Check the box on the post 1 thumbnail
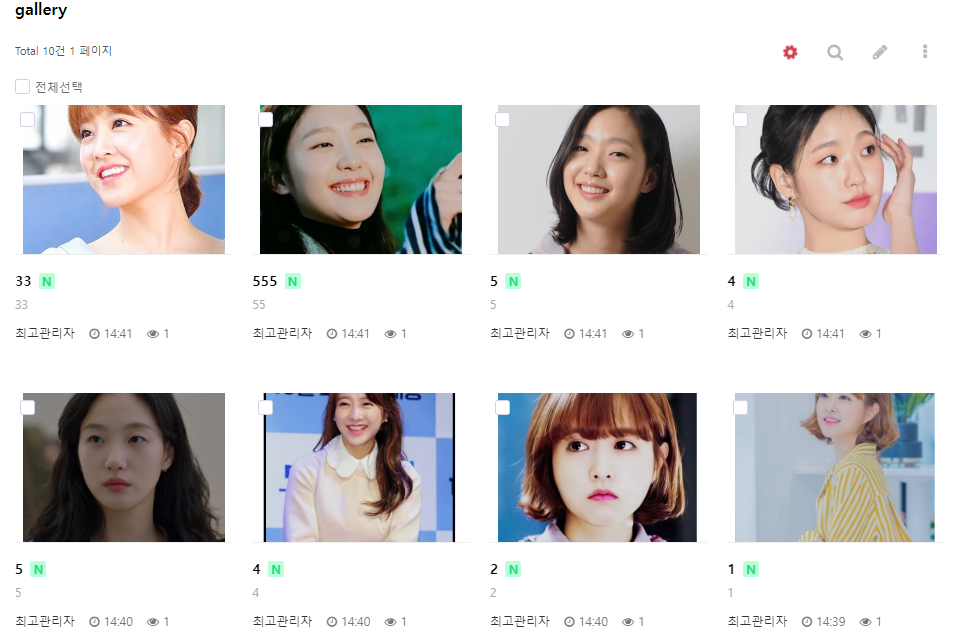959x632 pixels. pos(740,407)
